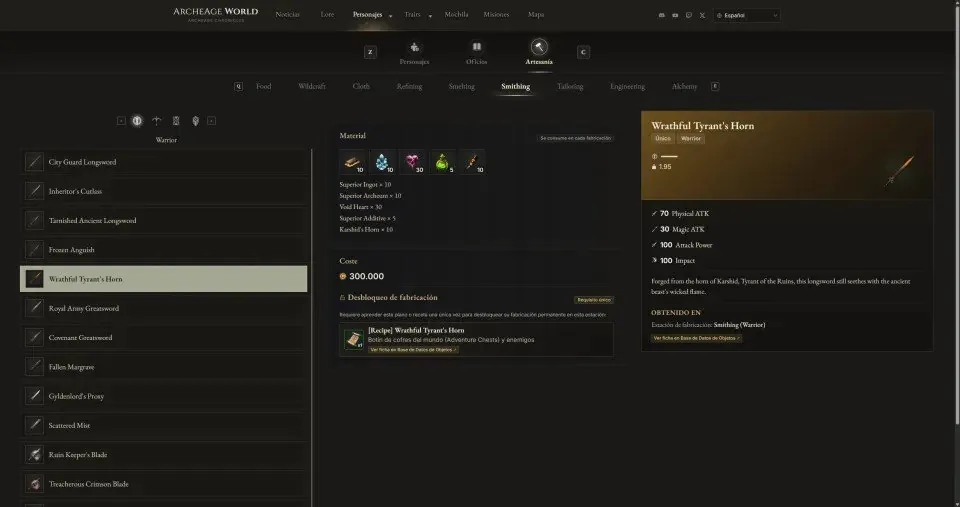Image resolution: width=960 pixels, height=507 pixels.
Task: Expand the Personajes menu arrow
Action: pyautogui.click(x=391, y=16)
